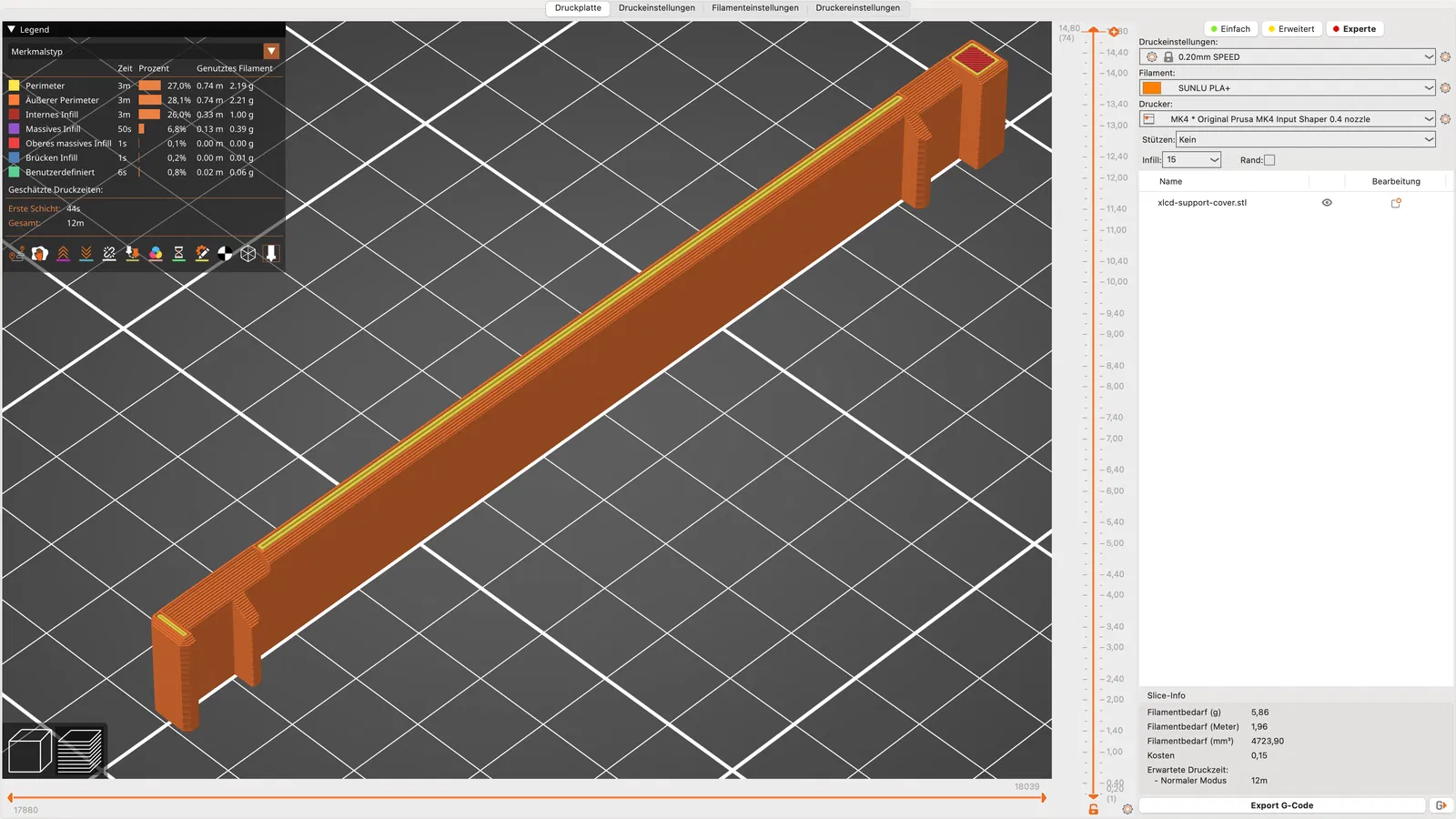Click Filamentbedarf (g) value 5,86
1456x819 pixels.
point(1259,713)
